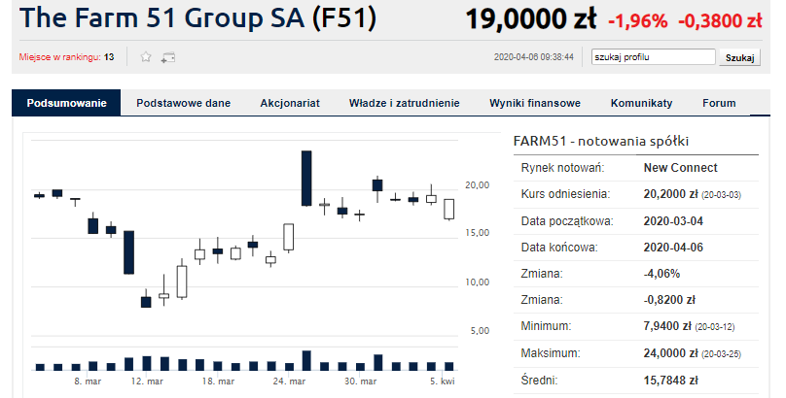Go to Wyniki finansowe tab
The width and height of the screenshot is (786, 398).
coord(535,103)
